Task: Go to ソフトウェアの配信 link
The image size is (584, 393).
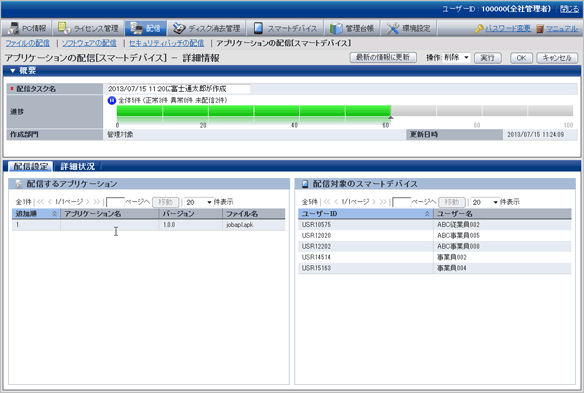Action: click(x=89, y=43)
